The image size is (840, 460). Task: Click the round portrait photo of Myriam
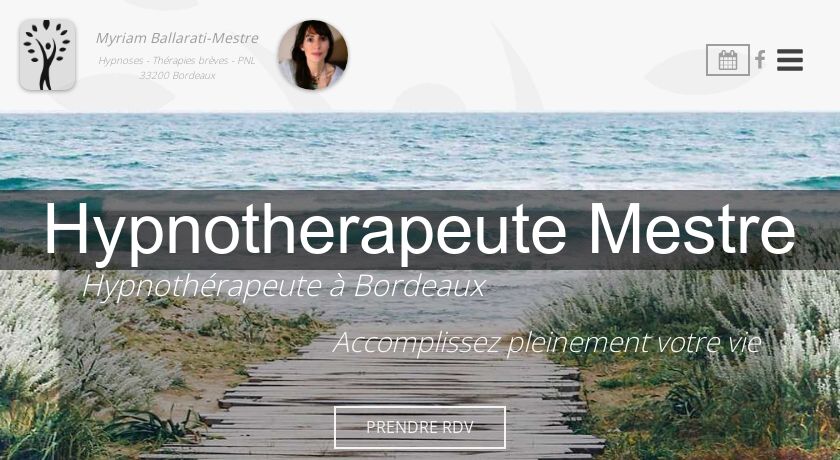click(x=313, y=55)
